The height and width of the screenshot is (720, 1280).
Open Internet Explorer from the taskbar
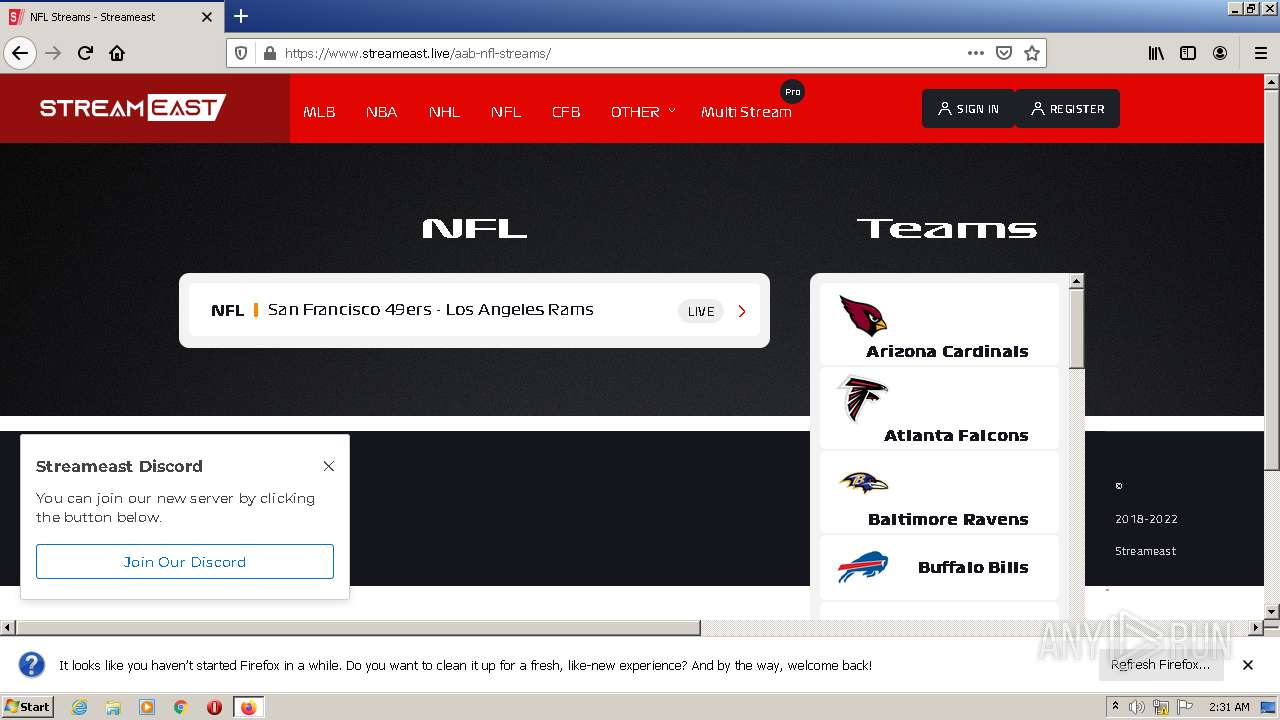pos(79,707)
